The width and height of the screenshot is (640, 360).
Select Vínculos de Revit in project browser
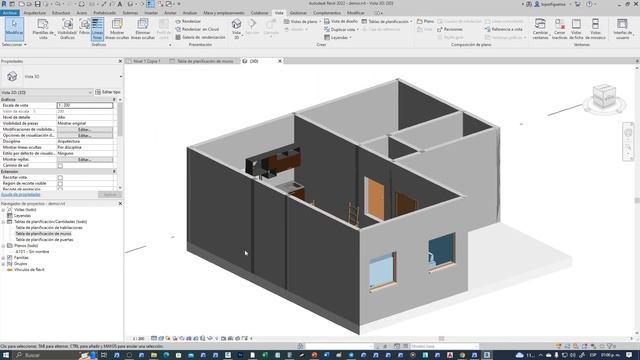[x=29, y=270]
